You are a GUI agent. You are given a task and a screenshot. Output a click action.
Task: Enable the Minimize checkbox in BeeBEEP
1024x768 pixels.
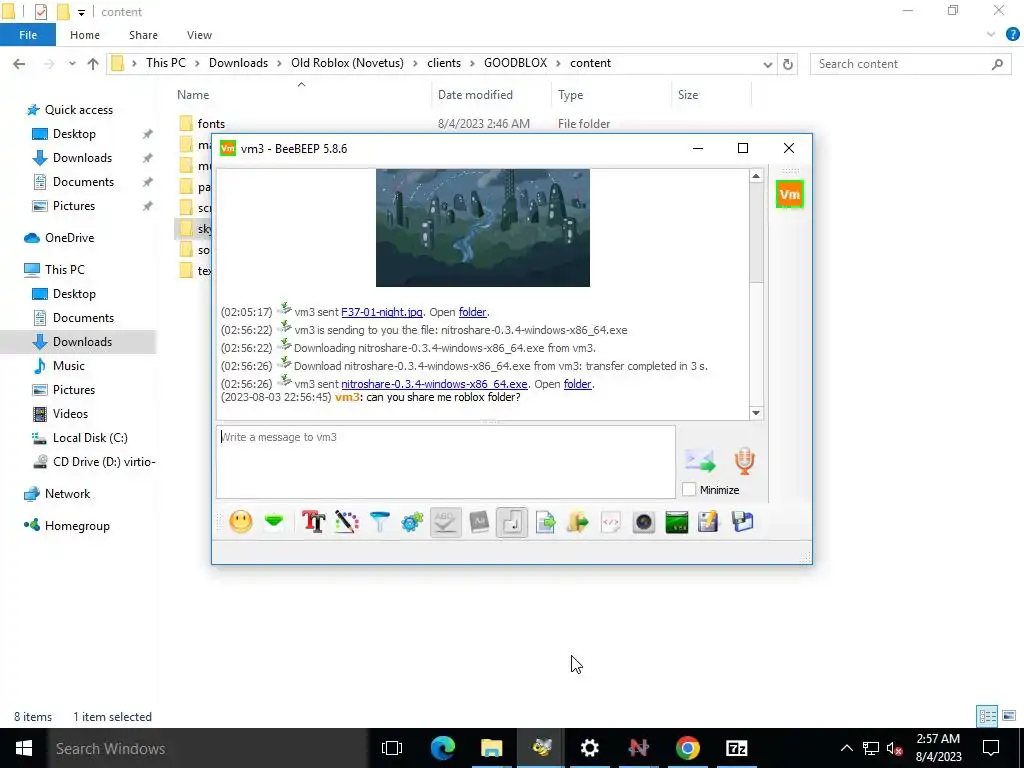pos(689,489)
